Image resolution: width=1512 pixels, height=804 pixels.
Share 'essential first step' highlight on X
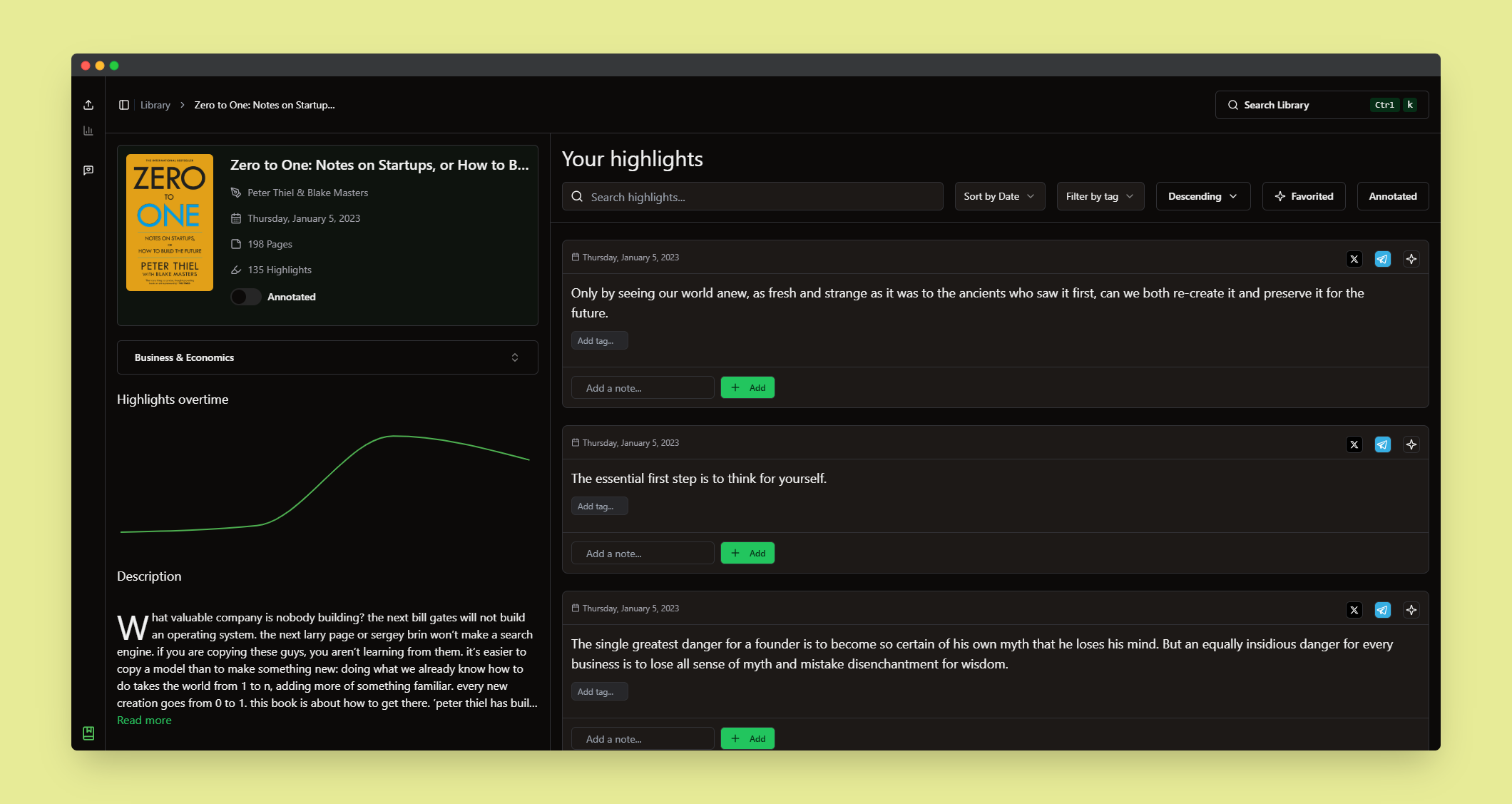click(1354, 444)
